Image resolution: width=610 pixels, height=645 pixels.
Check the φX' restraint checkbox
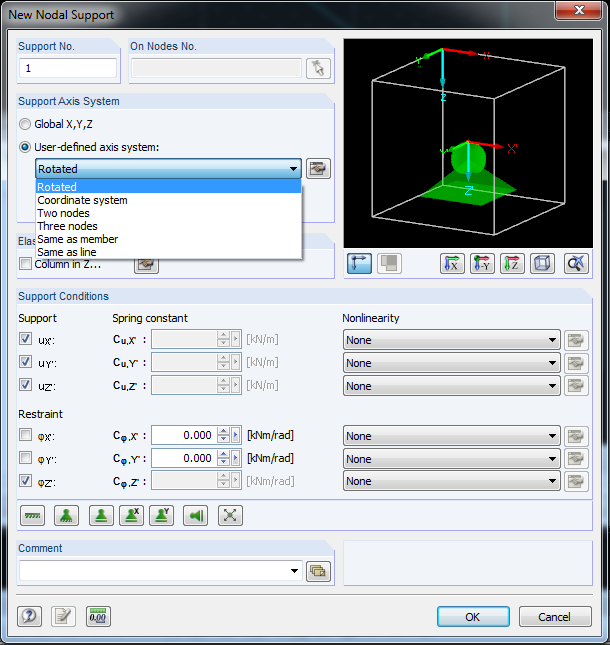click(x=26, y=434)
